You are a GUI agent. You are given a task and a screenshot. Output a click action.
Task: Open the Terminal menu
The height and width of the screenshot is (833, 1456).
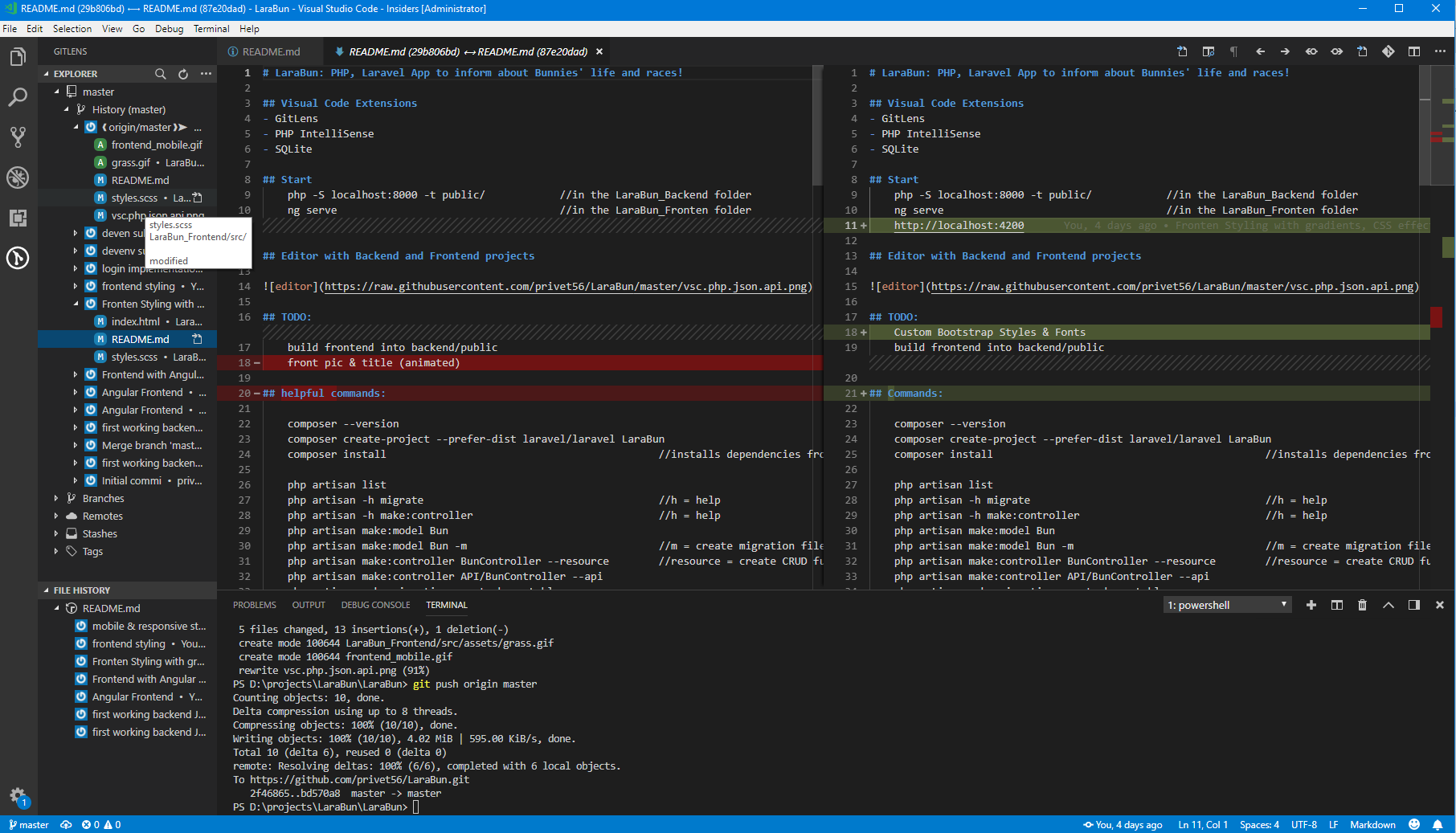211,28
